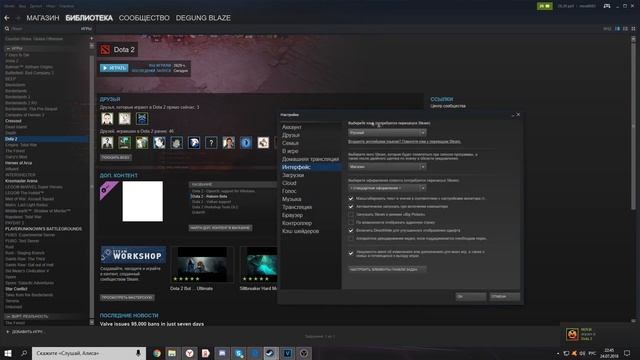Select Домашняя трансляция settings category
This screenshot has width=640, height=360.
pos(310,159)
